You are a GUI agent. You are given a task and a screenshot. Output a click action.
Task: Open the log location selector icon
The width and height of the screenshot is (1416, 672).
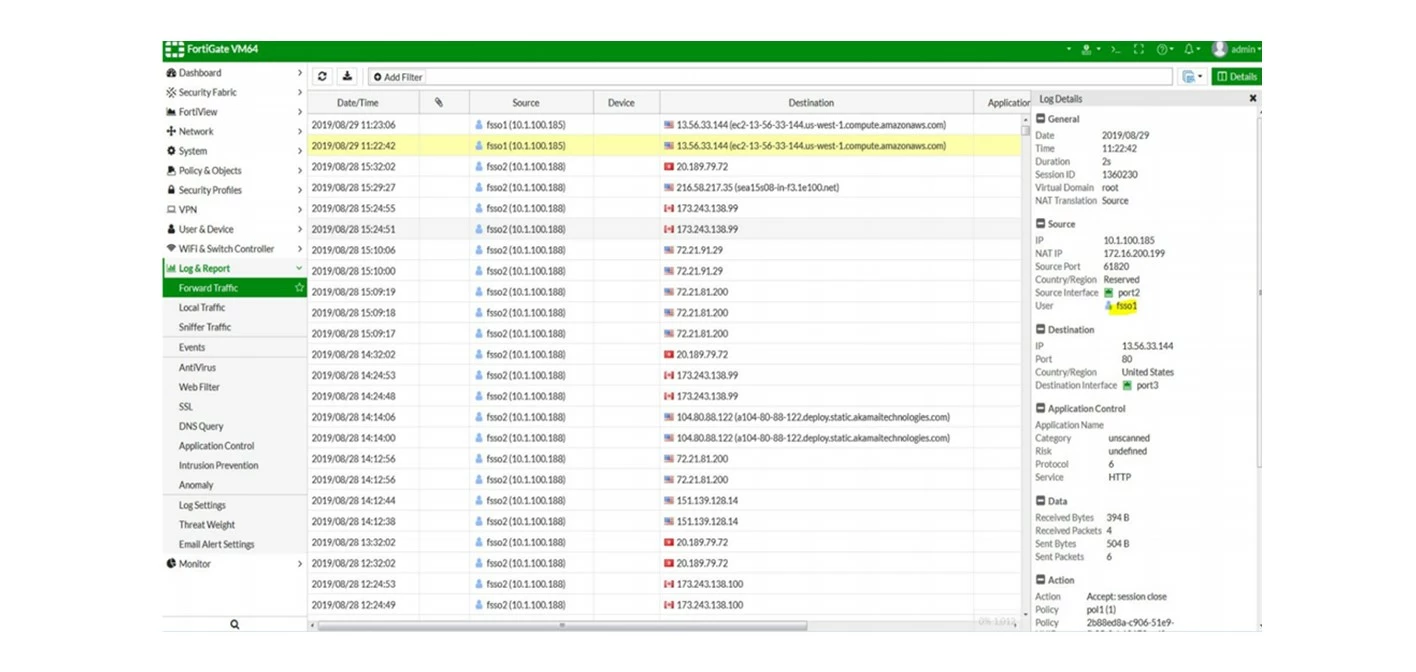coord(1191,76)
